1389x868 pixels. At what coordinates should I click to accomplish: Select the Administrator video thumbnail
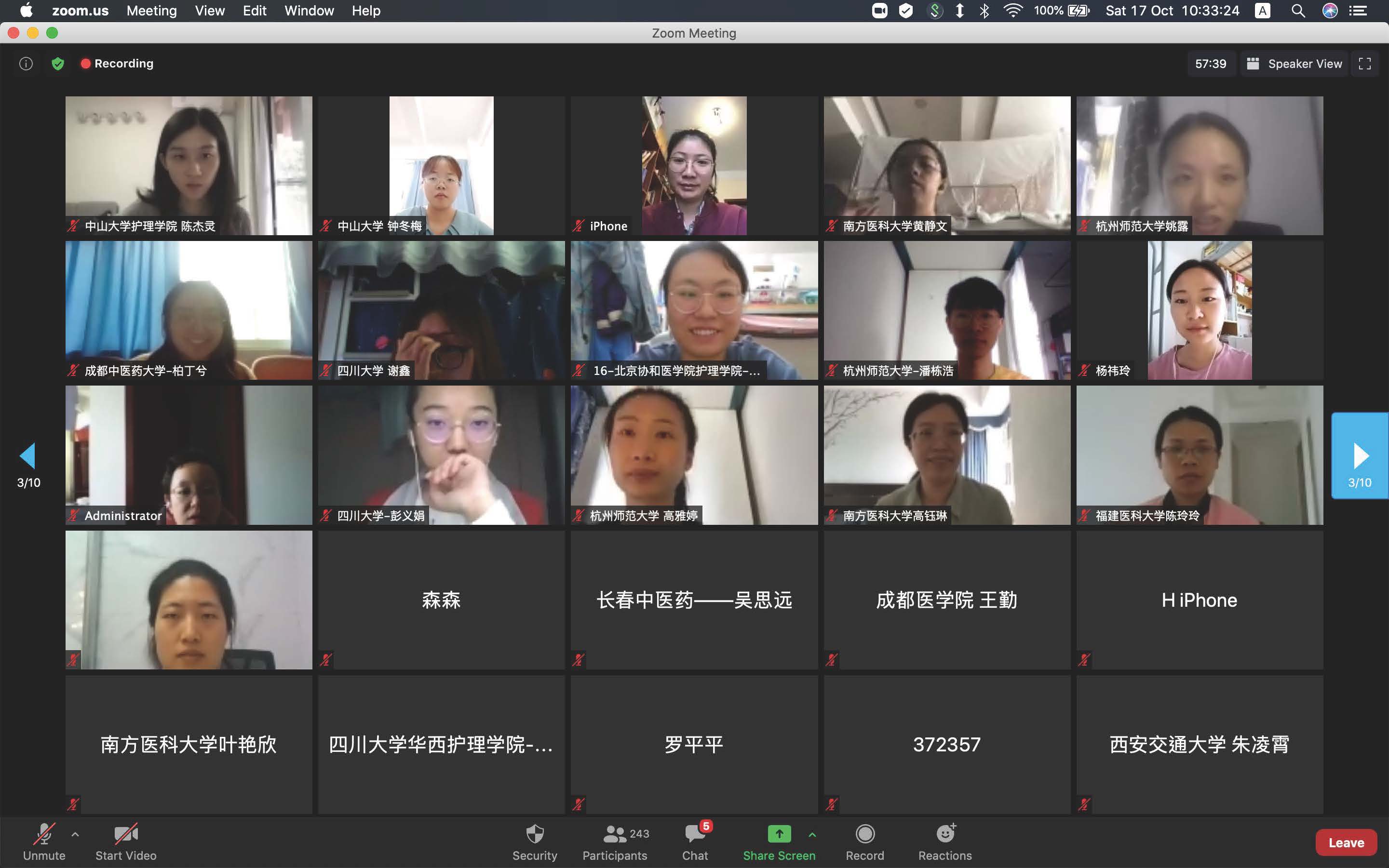(x=189, y=454)
